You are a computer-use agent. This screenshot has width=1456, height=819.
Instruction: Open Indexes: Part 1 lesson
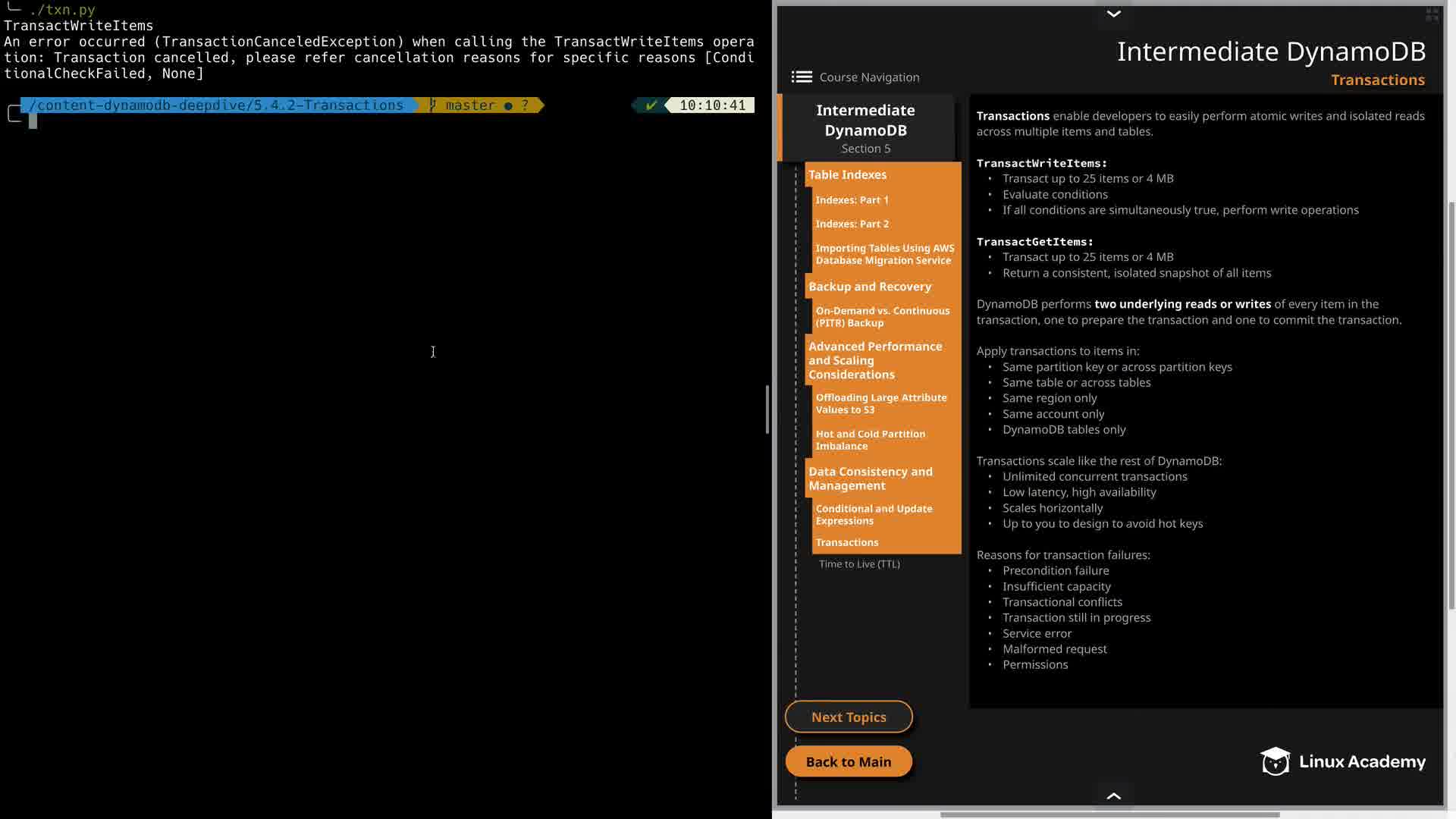pos(852,200)
